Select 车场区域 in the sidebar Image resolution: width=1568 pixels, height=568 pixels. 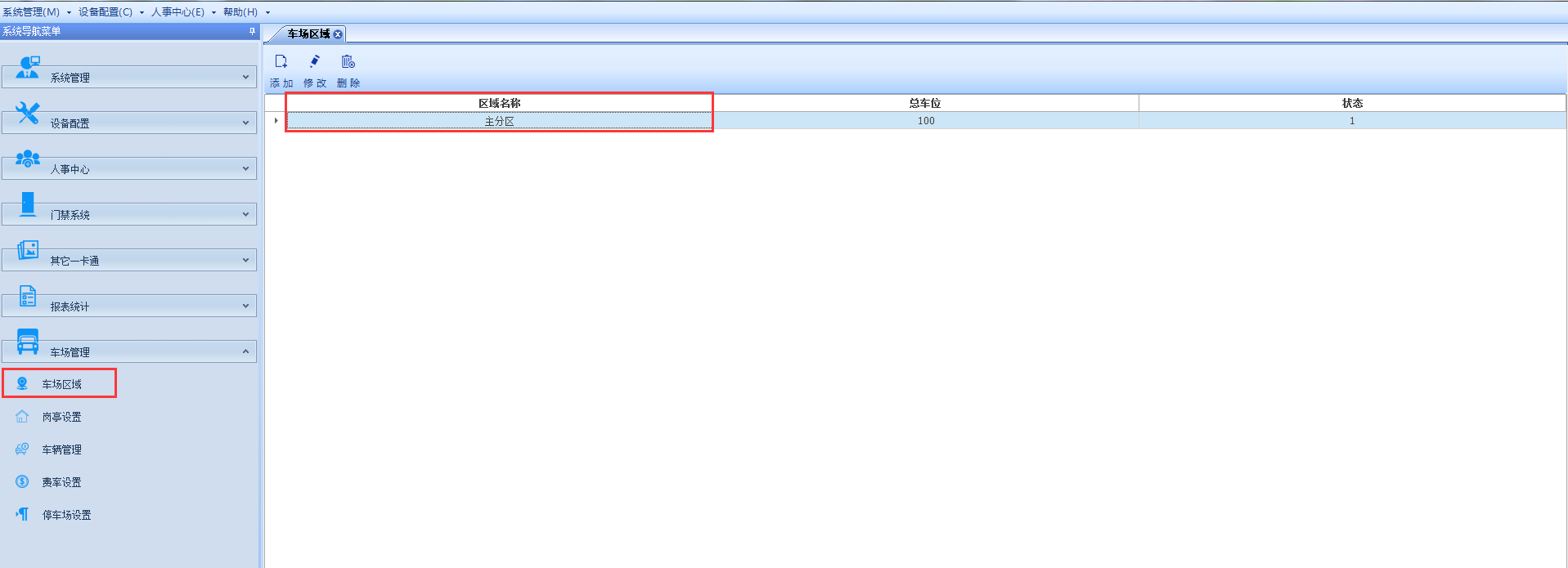point(61,384)
